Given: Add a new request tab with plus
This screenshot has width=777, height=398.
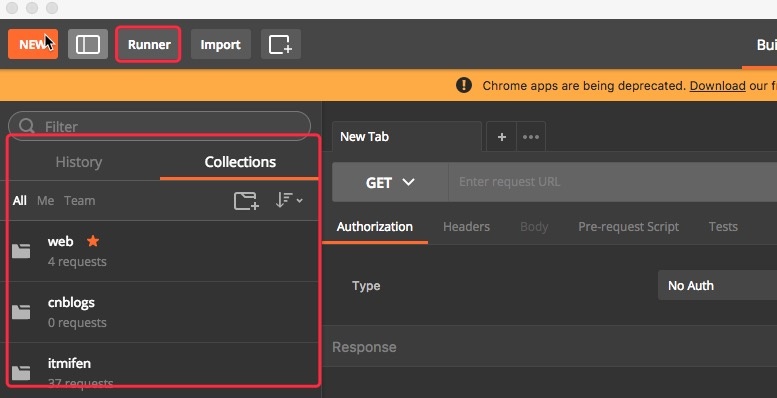Looking at the screenshot, I should [x=501, y=136].
